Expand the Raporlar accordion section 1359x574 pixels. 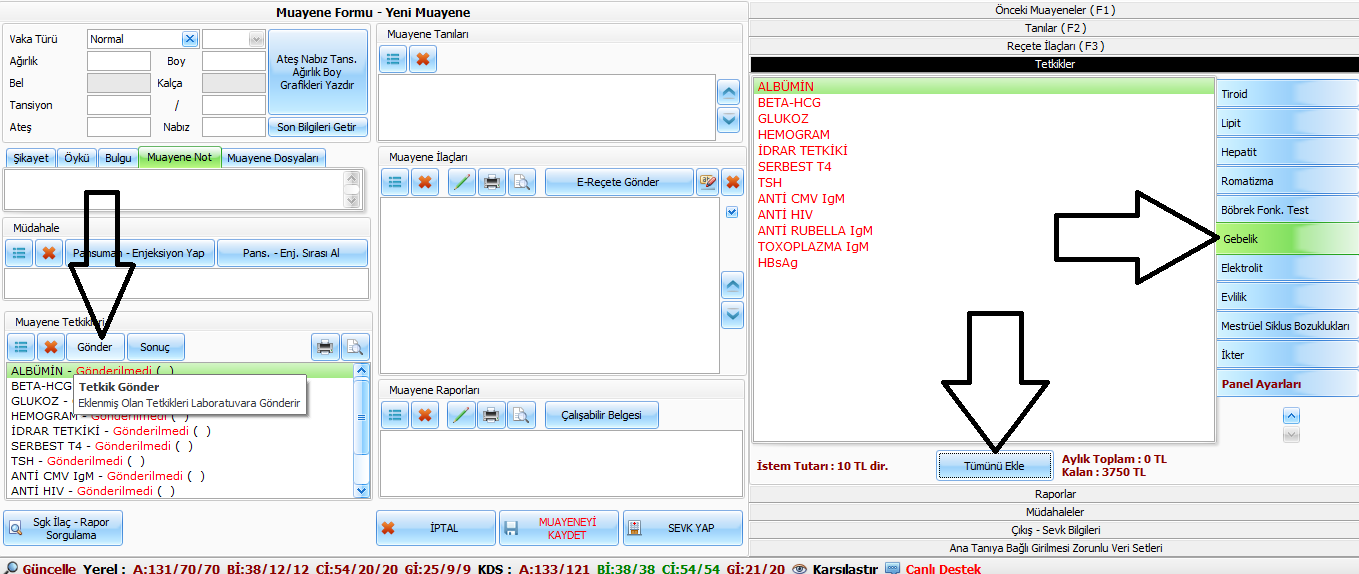pos(1055,494)
